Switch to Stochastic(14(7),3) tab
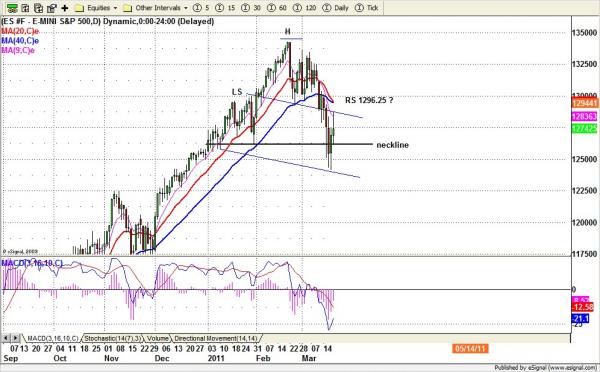 [x=112, y=338]
